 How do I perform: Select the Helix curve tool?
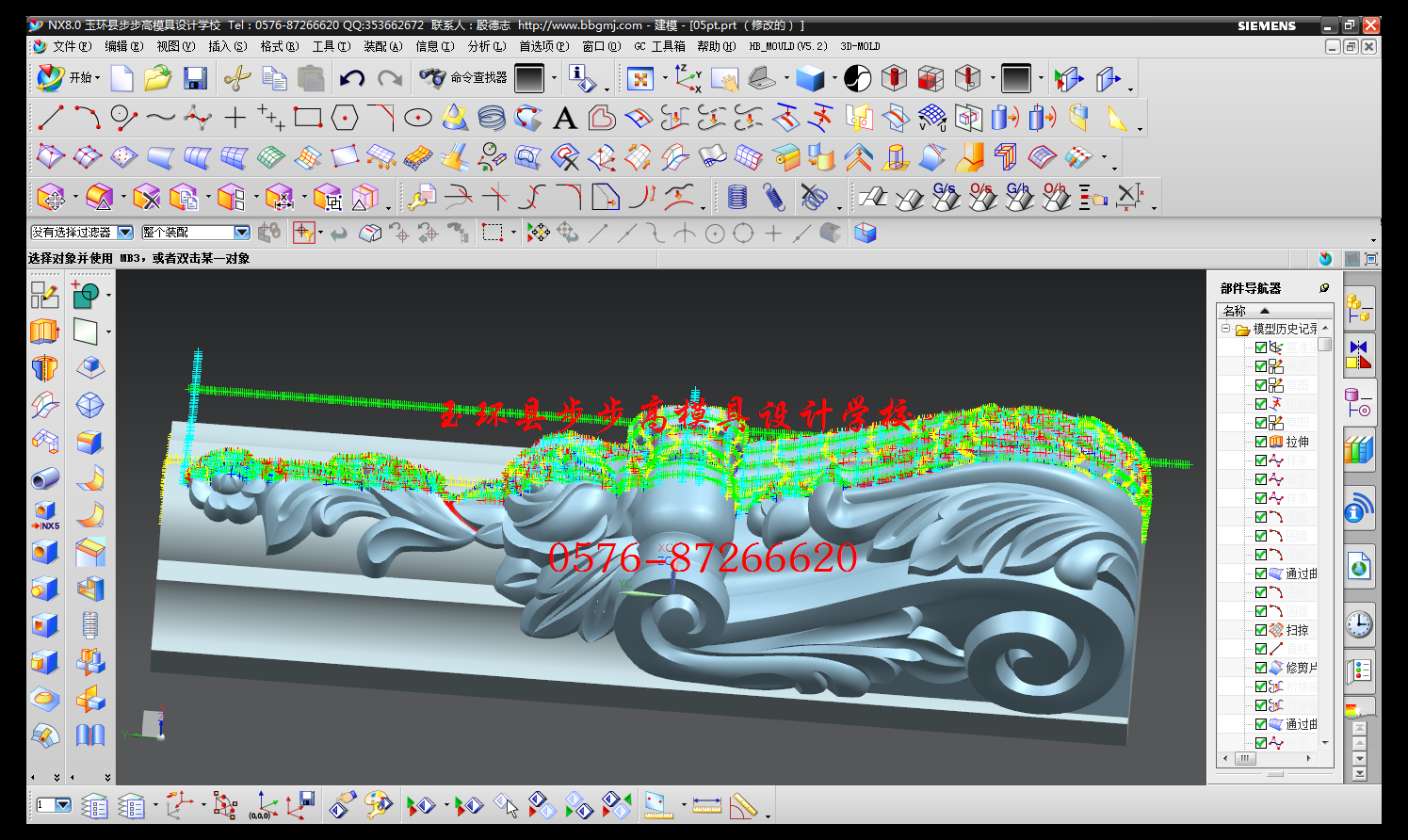pos(491,118)
